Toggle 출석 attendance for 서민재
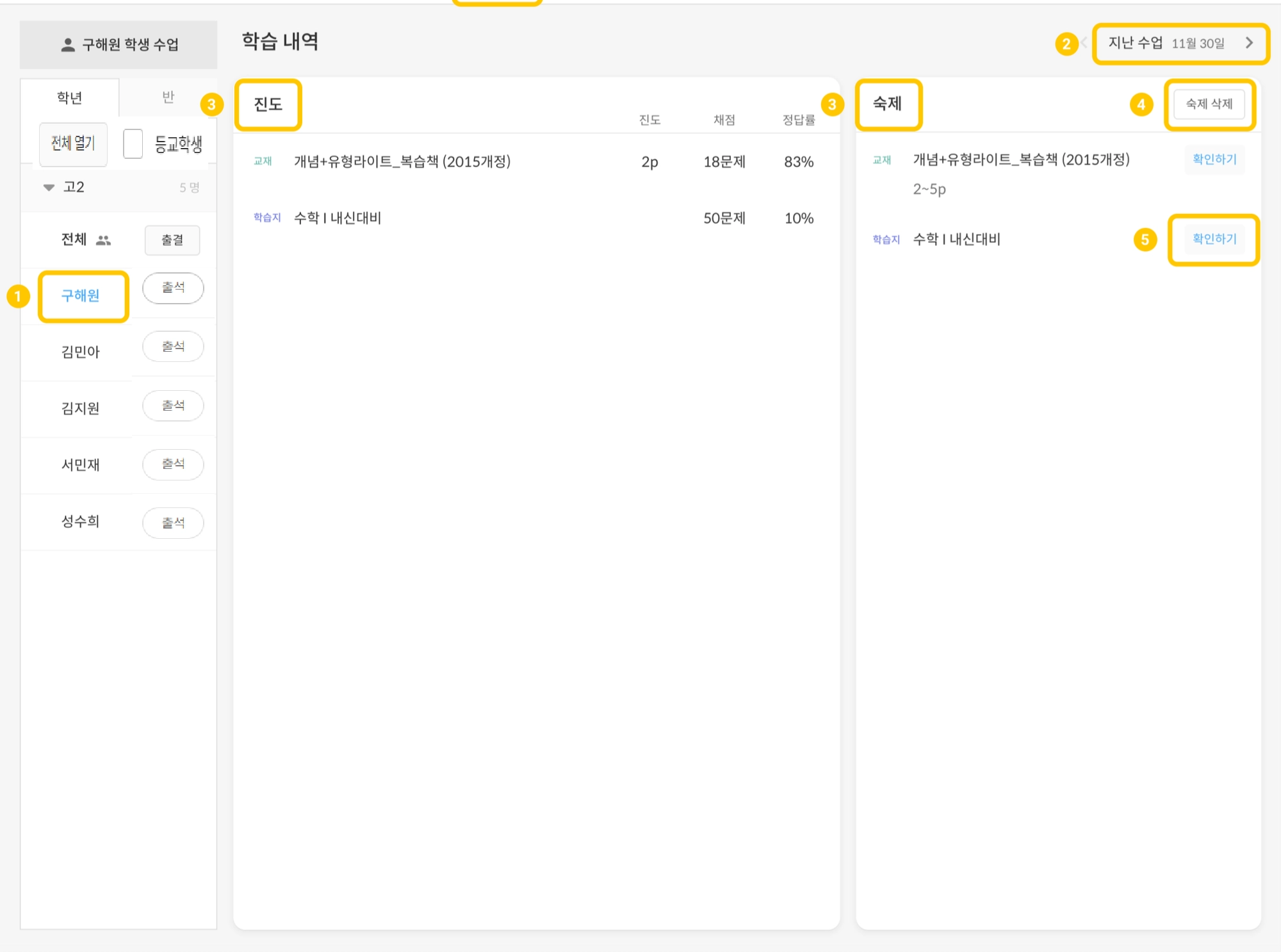Image resolution: width=1281 pixels, height=952 pixels. 173,464
